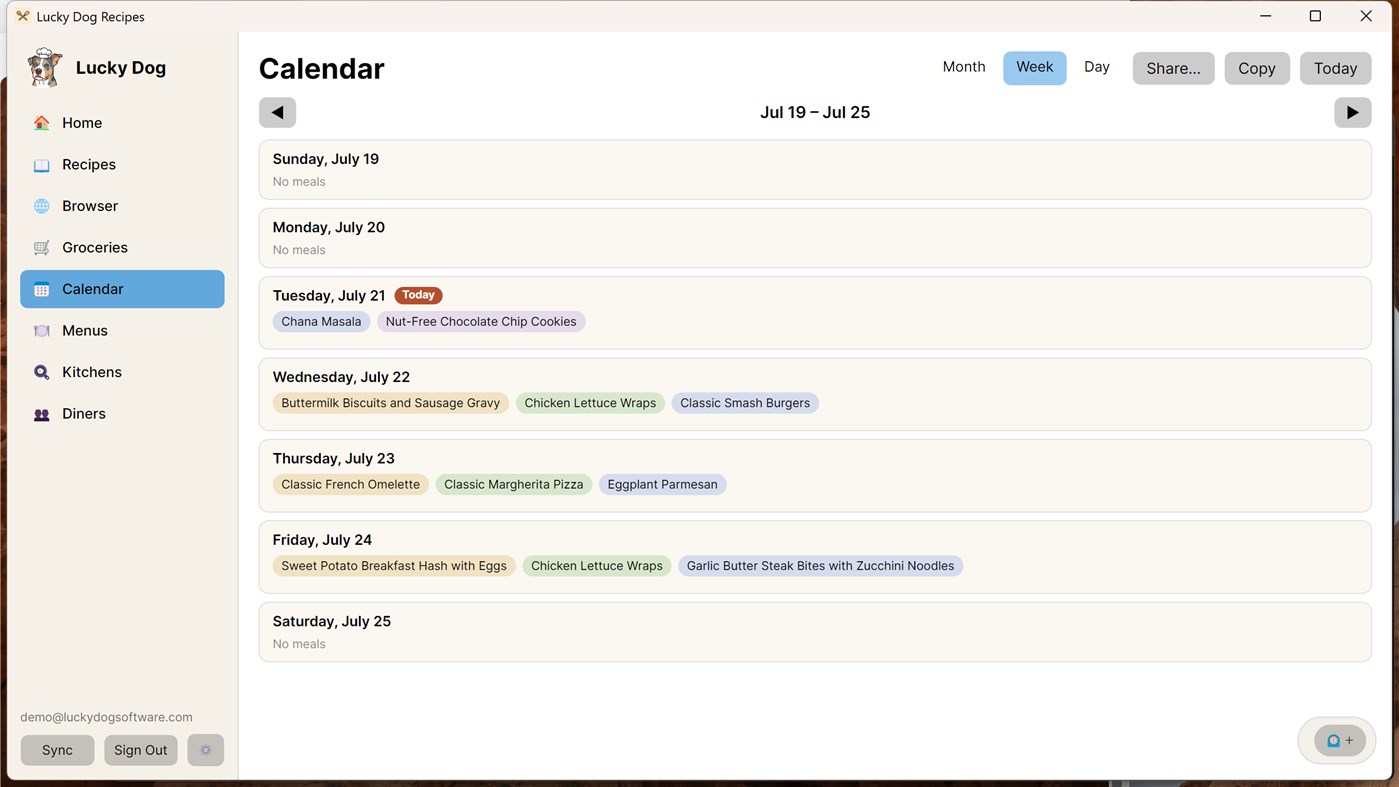
Task: Open settings with the gear button
Action: pyautogui.click(x=205, y=750)
